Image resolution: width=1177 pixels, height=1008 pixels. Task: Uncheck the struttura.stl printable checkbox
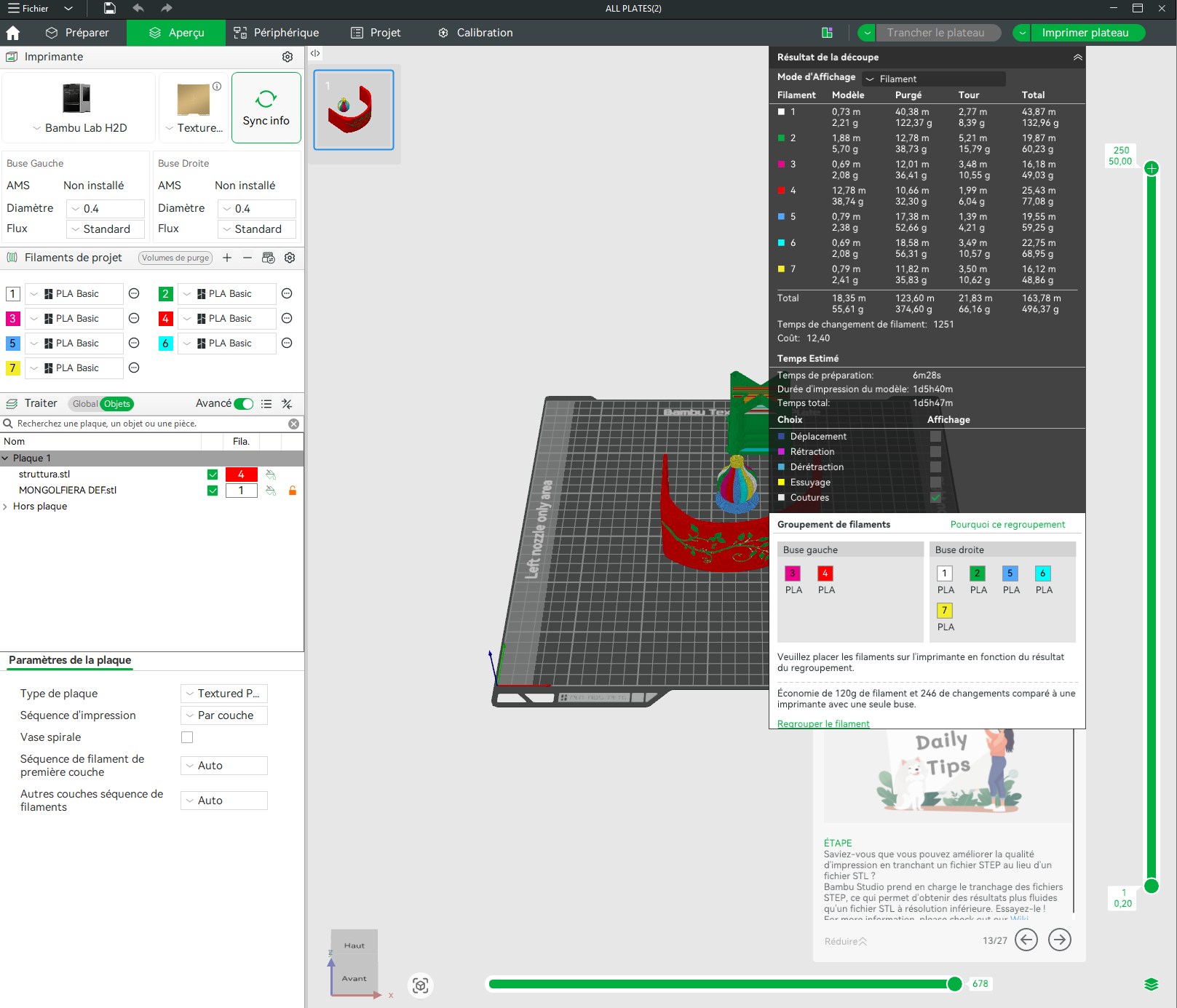213,475
